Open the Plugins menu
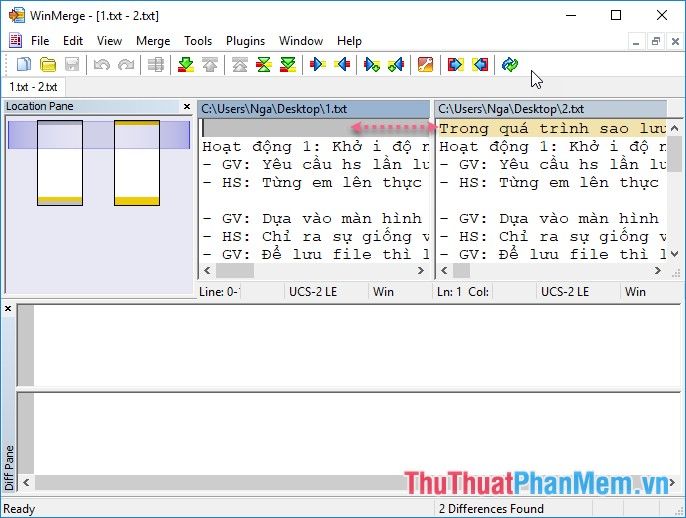Viewport: 686px width, 518px height. 245,41
